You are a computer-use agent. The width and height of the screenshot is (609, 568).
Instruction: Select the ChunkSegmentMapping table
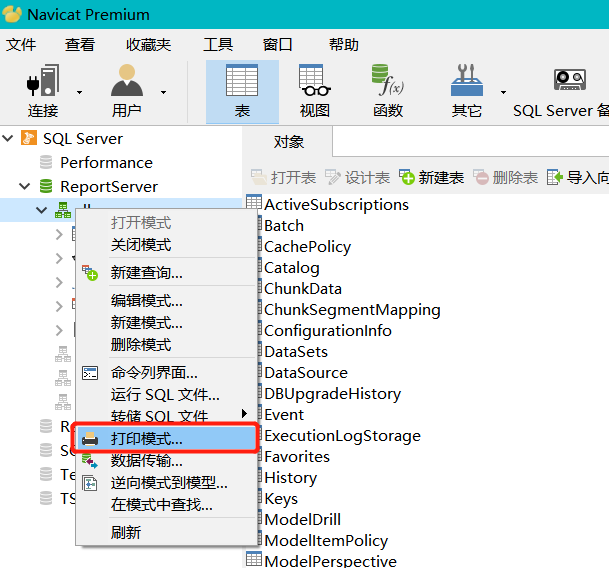(x=352, y=310)
